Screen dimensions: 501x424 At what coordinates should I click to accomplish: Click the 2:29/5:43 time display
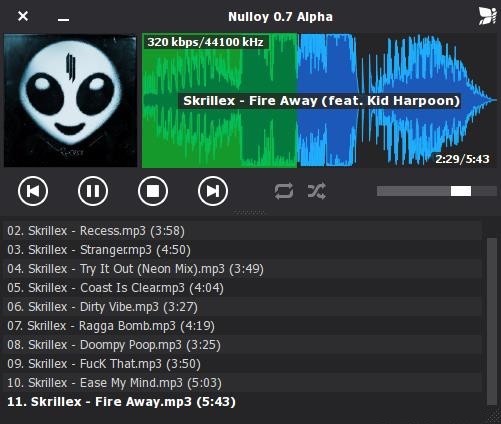tap(462, 159)
